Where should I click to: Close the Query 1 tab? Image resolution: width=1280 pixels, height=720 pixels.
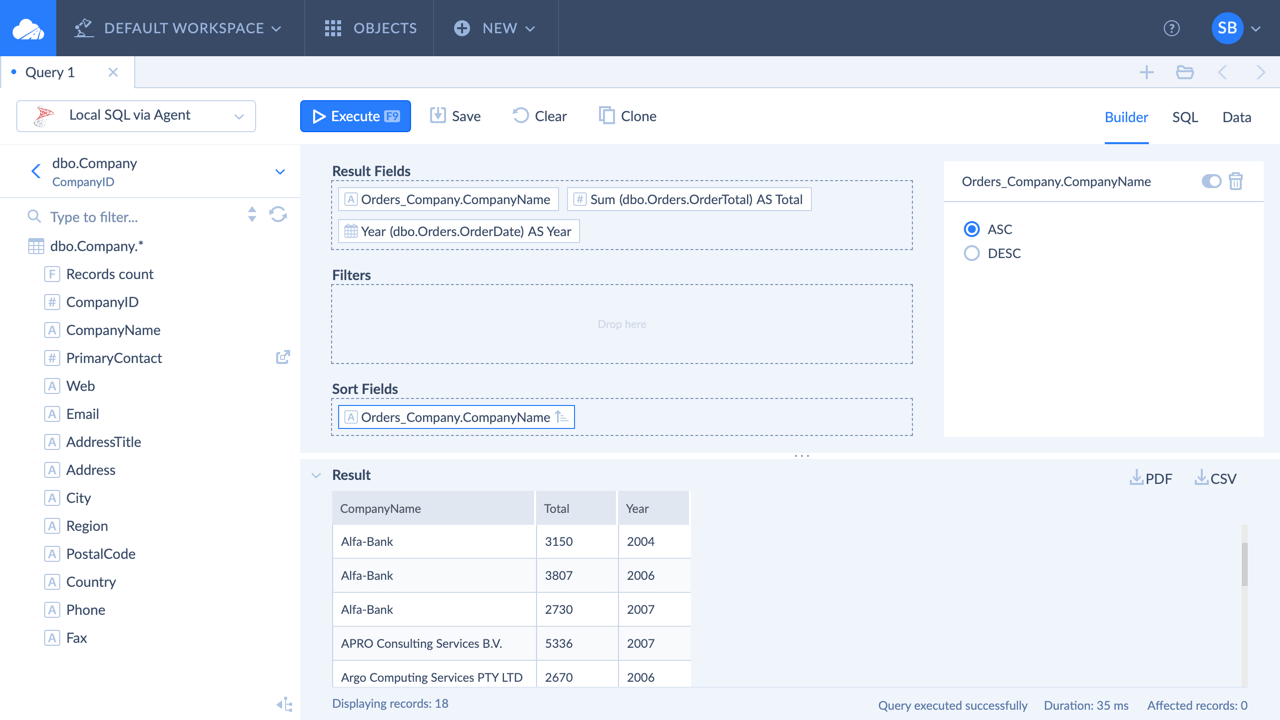(x=113, y=72)
